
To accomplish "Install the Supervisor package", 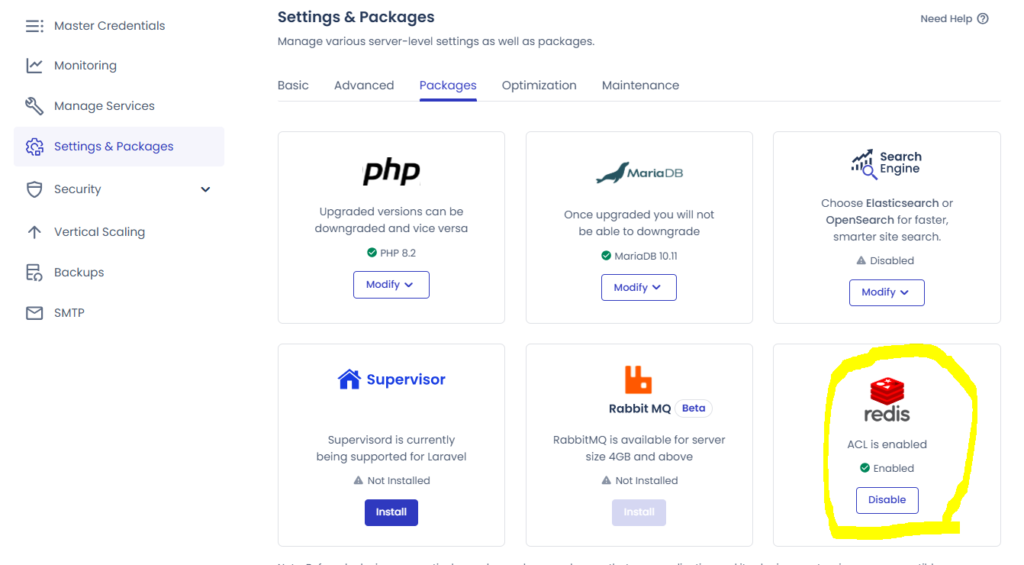I will [x=391, y=512].
